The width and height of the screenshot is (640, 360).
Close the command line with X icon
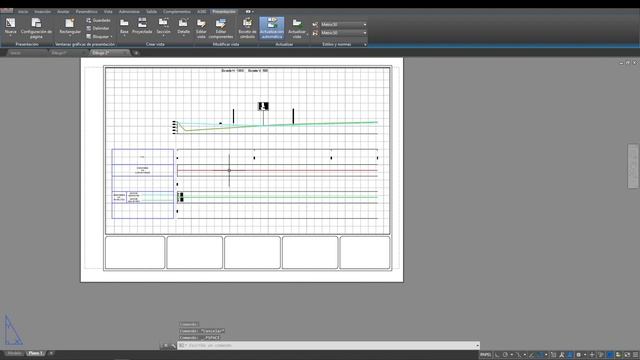point(166,346)
